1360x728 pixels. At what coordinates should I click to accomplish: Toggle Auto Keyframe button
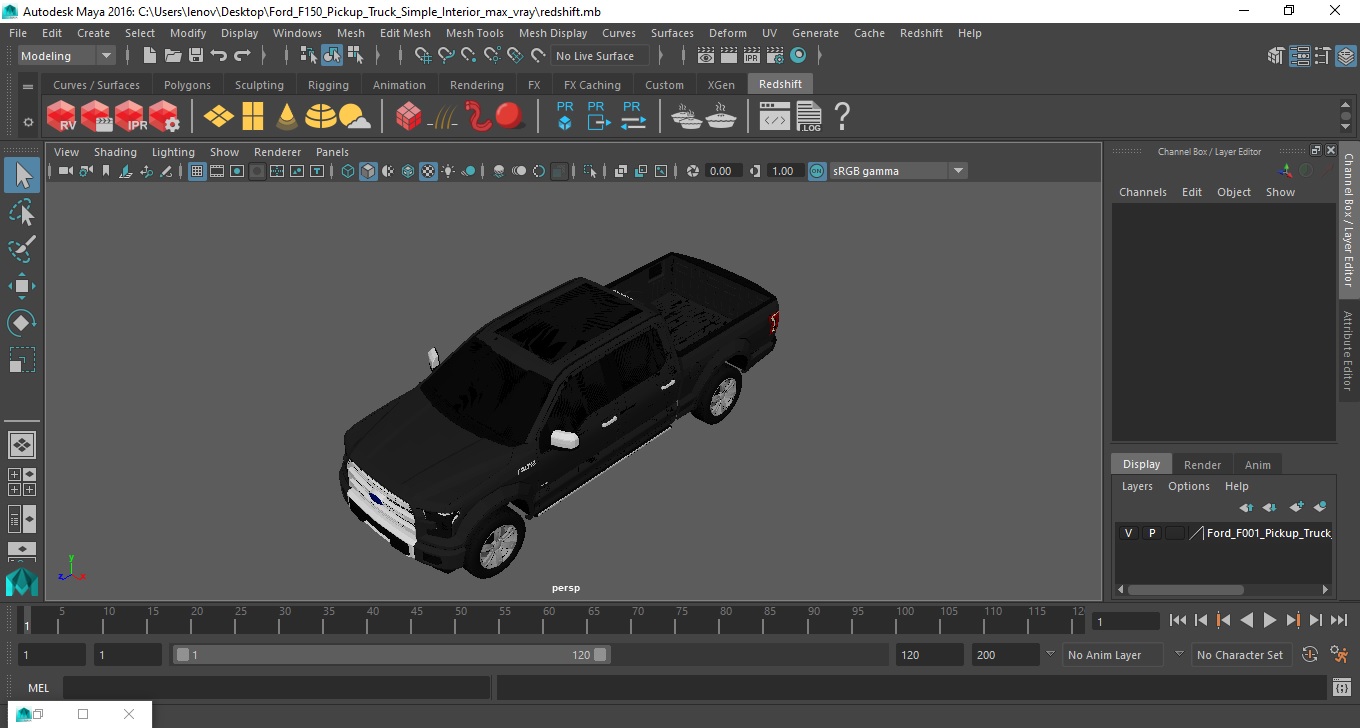[x=1310, y=655]
